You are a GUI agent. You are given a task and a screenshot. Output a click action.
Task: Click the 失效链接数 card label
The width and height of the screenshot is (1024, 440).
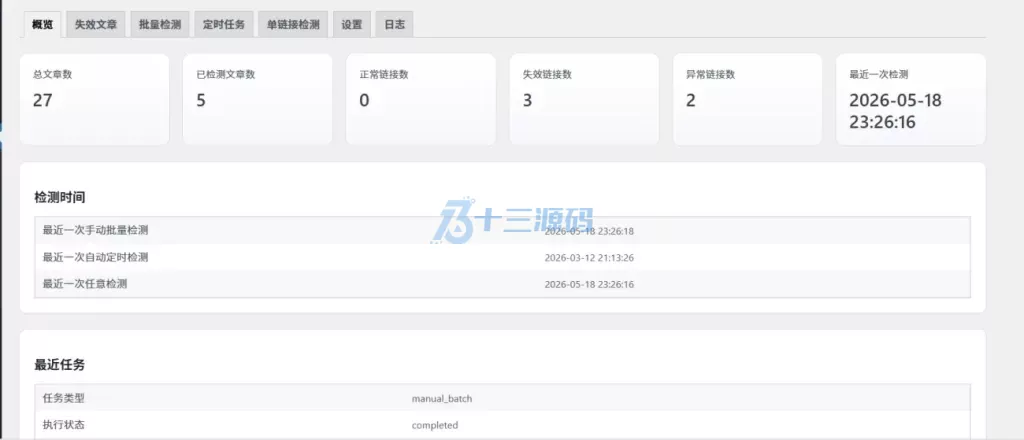[547, 74]
